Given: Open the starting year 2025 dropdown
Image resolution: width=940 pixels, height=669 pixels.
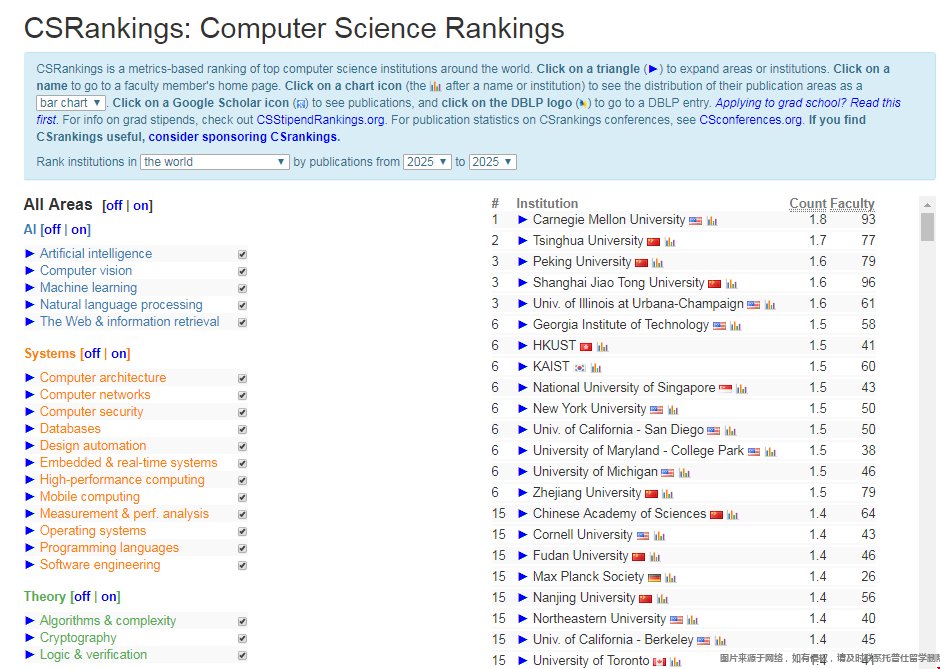Looking at the screenshot, I should point(426,162).
